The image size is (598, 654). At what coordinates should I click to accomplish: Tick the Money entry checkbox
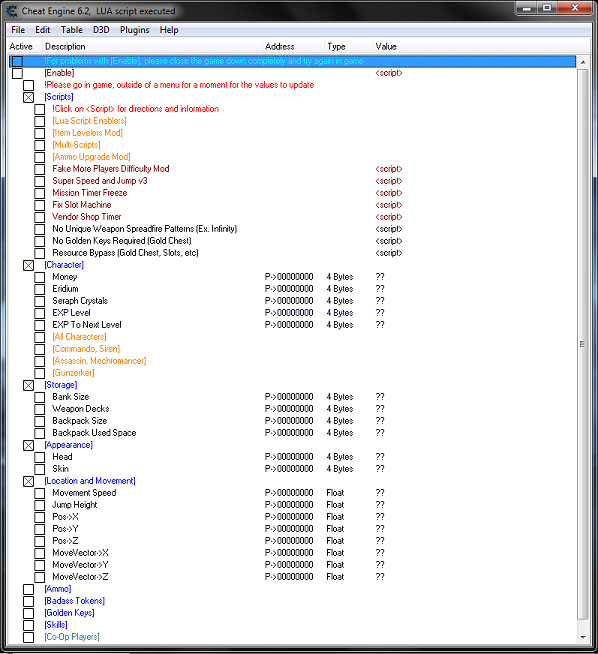(40, 277)
